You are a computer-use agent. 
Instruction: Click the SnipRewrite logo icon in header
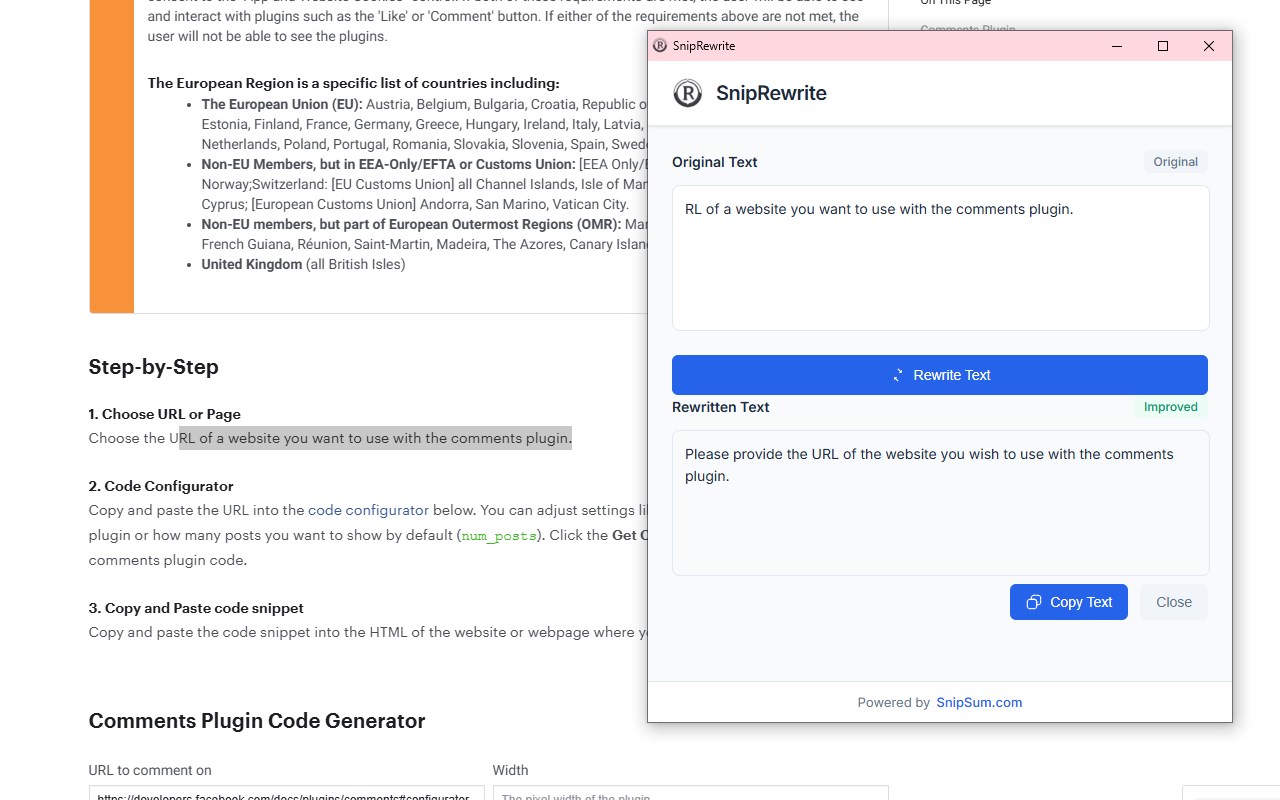coord(688,93)
